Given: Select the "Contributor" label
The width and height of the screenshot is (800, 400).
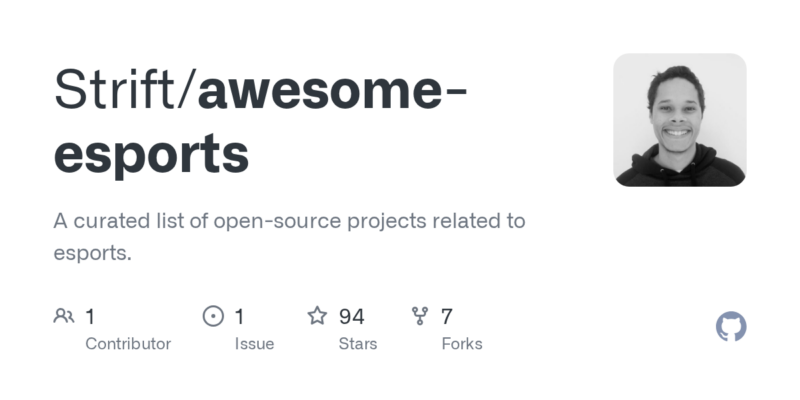Looking at the screenshot, I should [x=128, y=344].
